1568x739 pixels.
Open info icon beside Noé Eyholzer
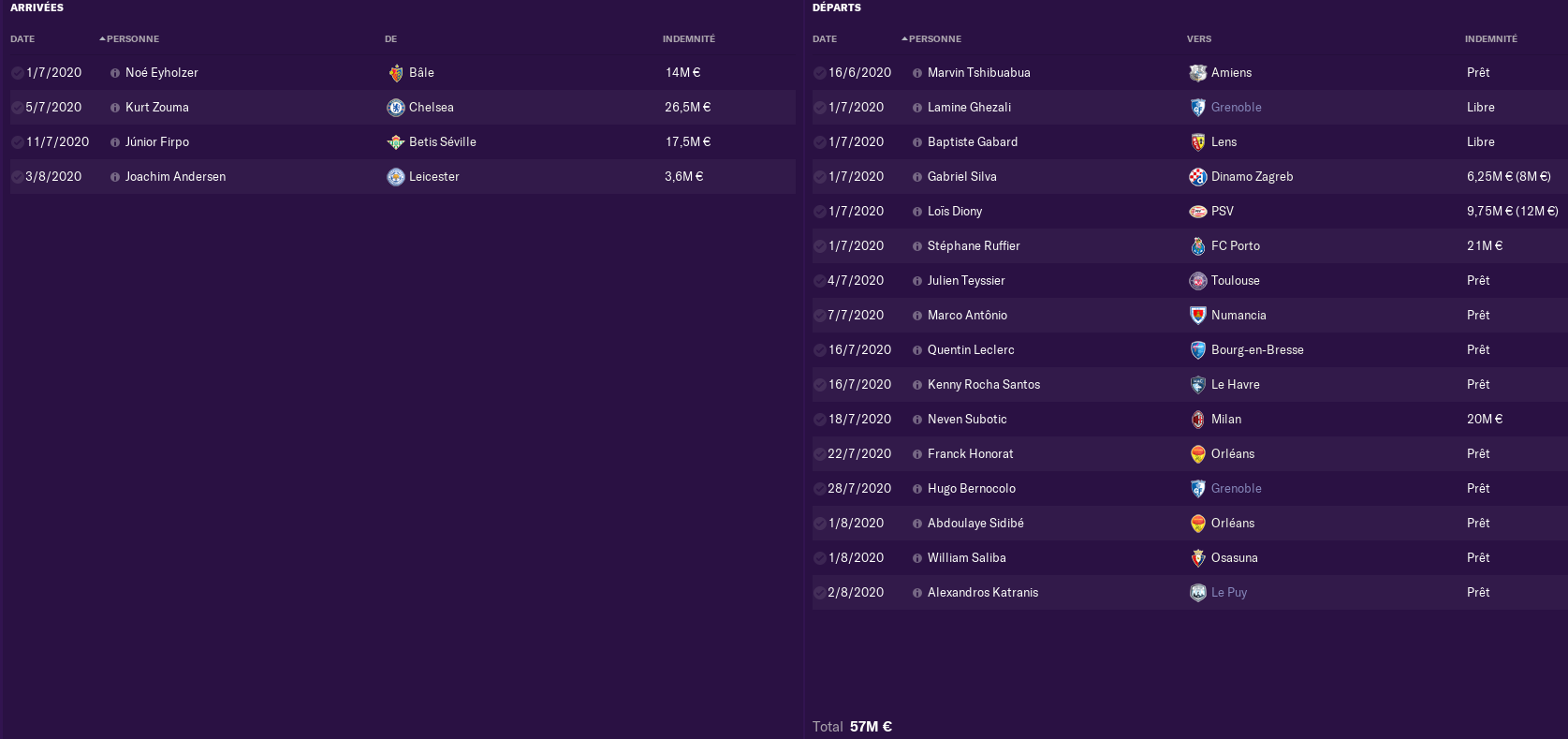[x=115, y=73]
